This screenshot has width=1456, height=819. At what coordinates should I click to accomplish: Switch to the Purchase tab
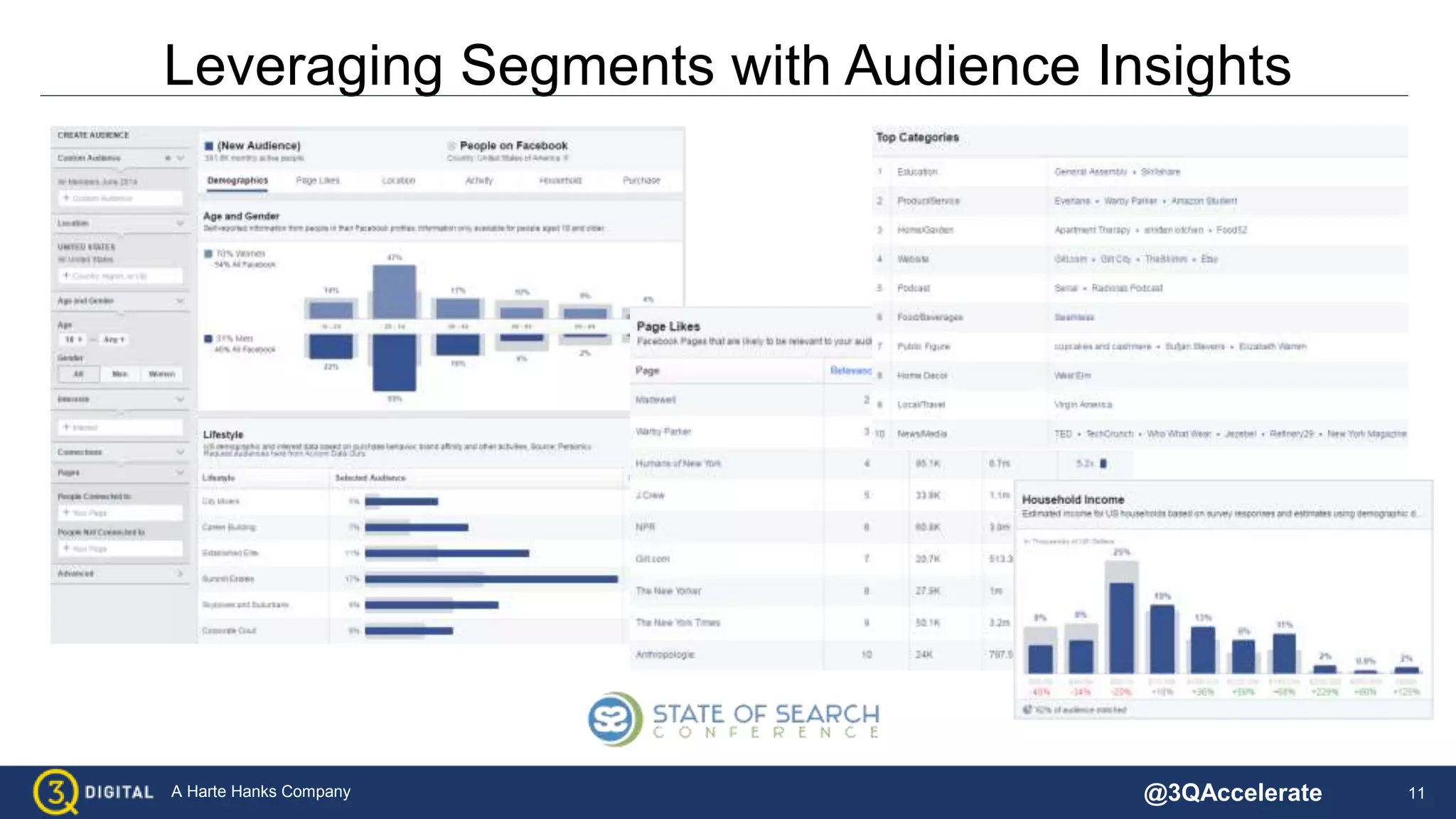click(641, 181)
